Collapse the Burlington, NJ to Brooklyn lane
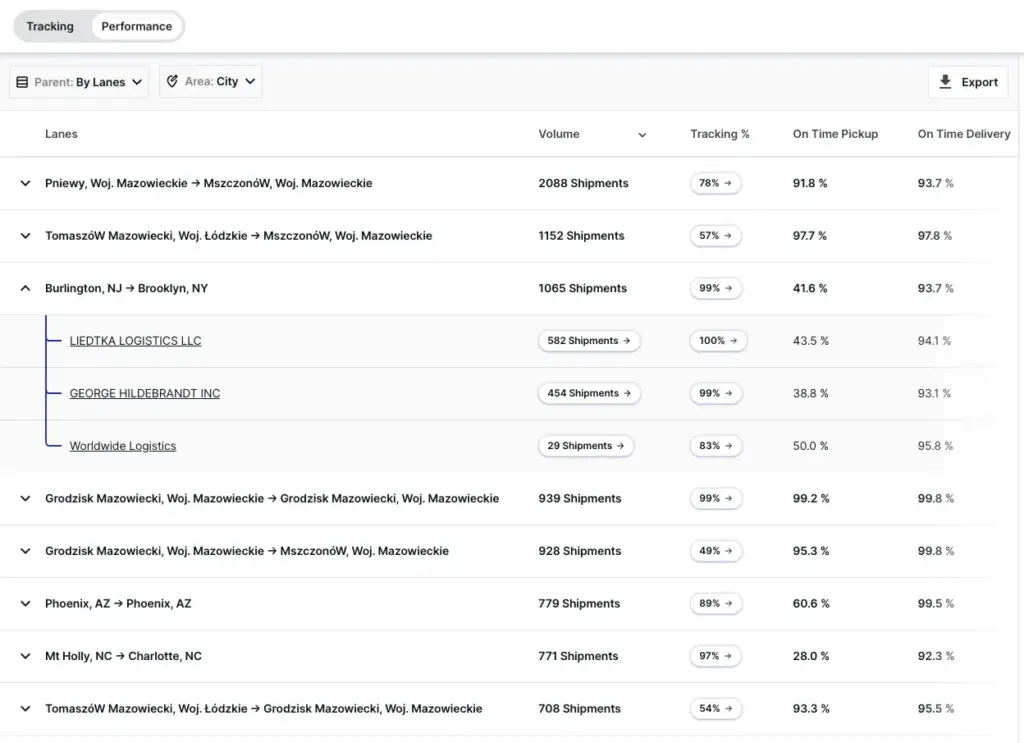 pos(25,289)
